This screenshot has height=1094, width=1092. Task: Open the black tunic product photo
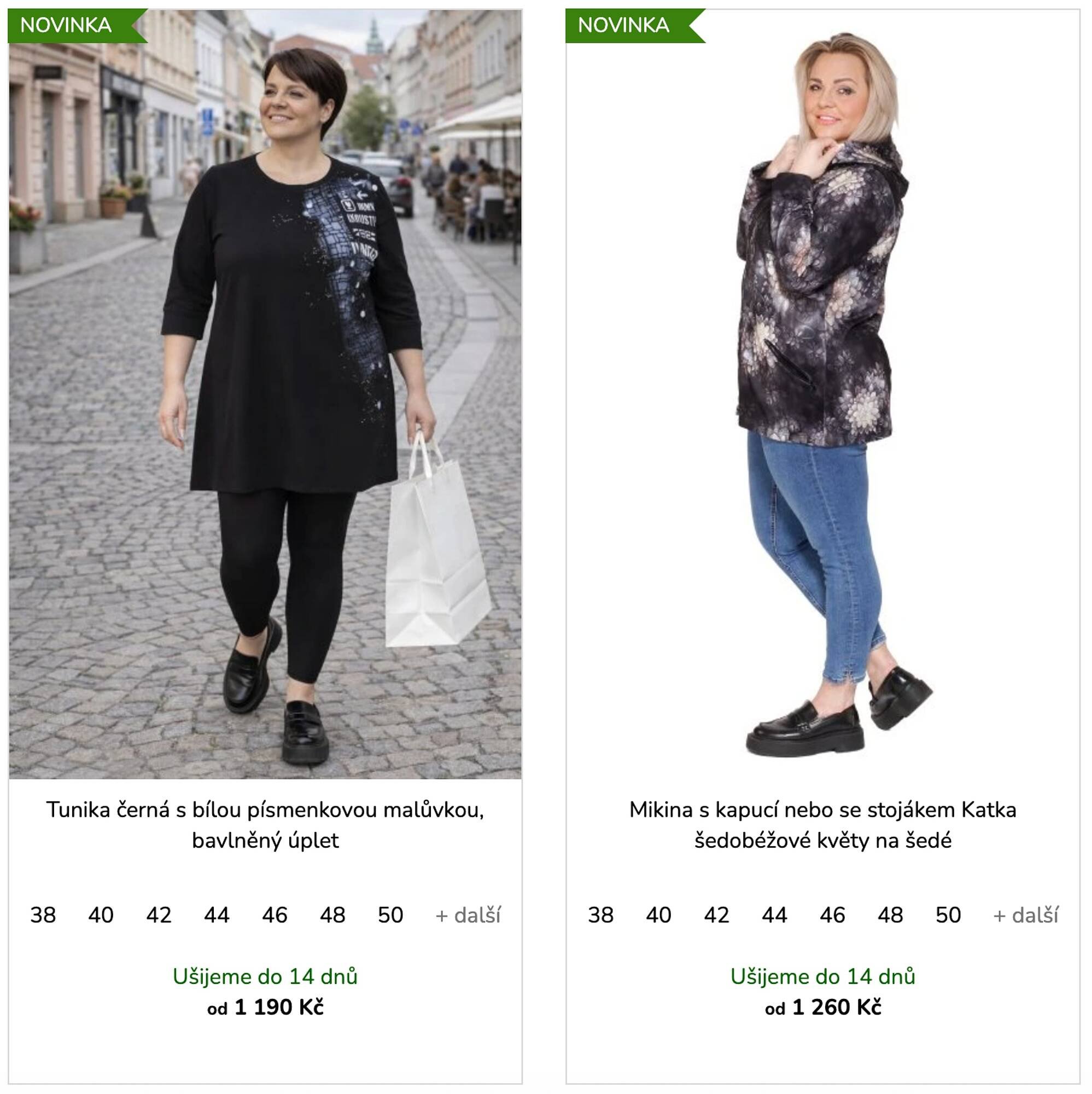coord(265,394)
